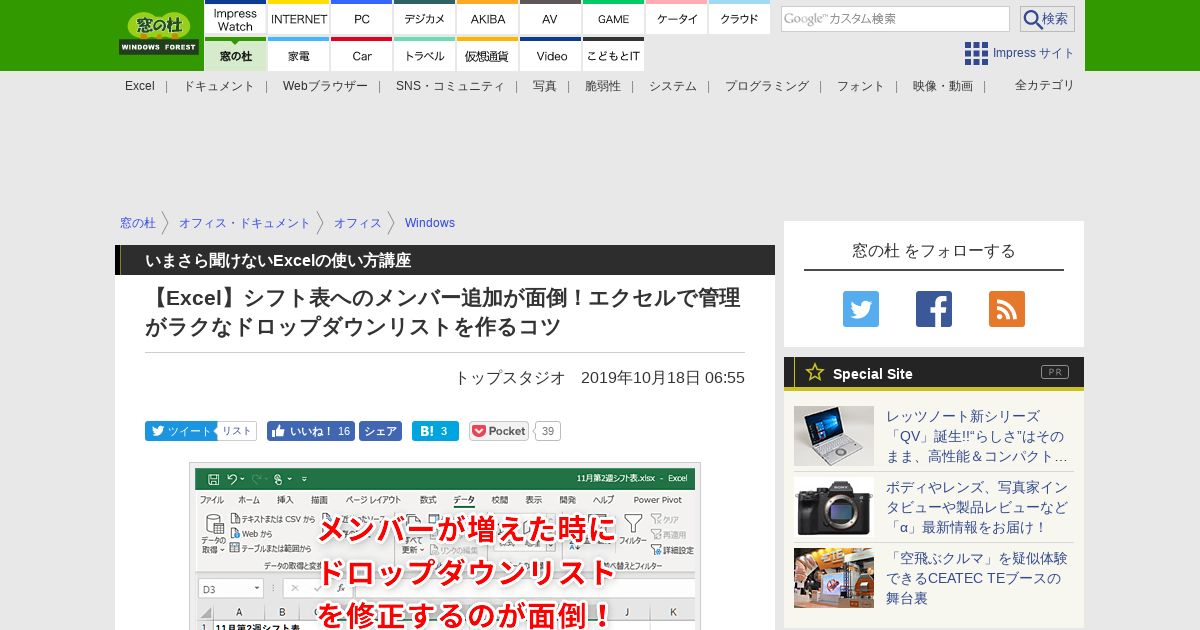Open the レッツノート新シリーズ QV article link
1200x630 pixels.
[977, 436]
